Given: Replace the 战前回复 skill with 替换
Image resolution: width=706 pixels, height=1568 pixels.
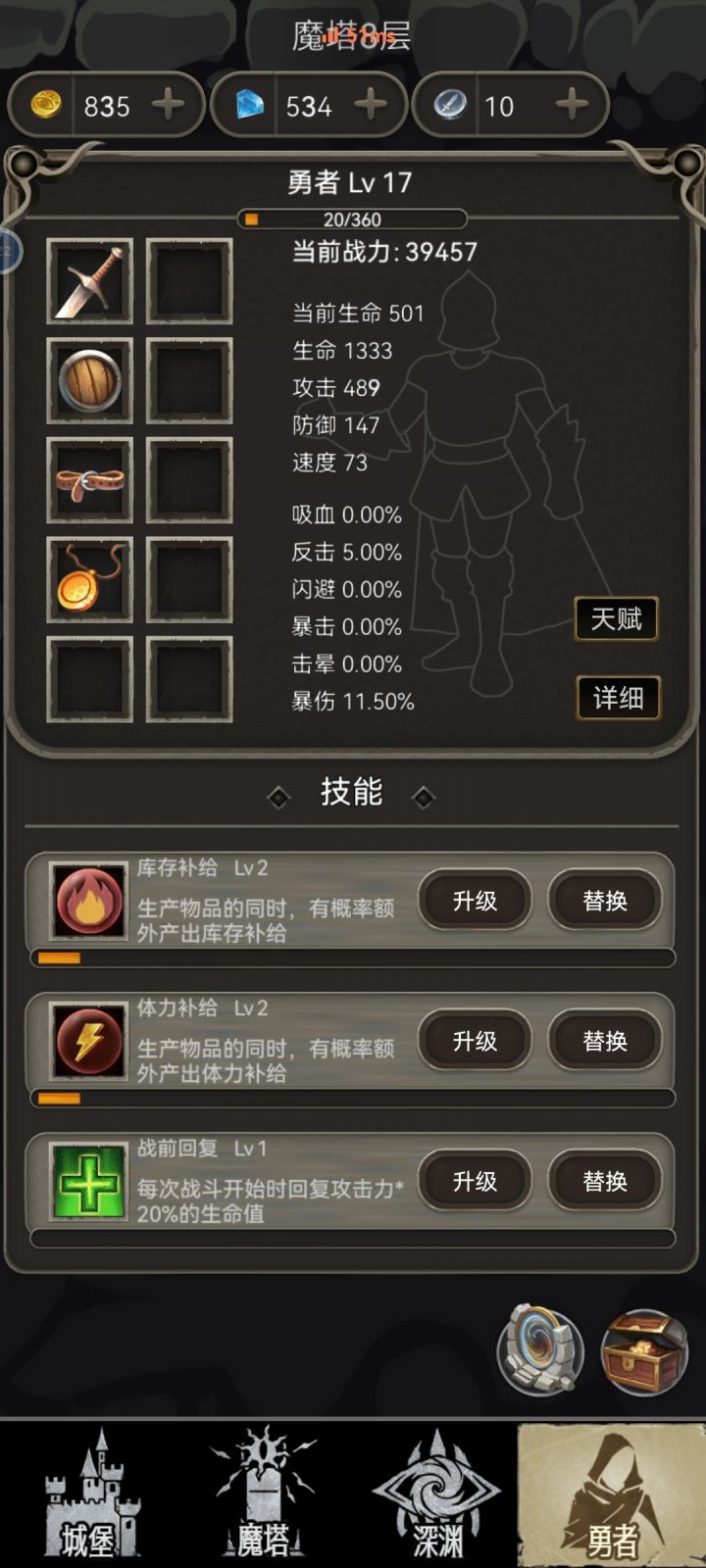Looking at the screenshot, I should click(605, 1181).
